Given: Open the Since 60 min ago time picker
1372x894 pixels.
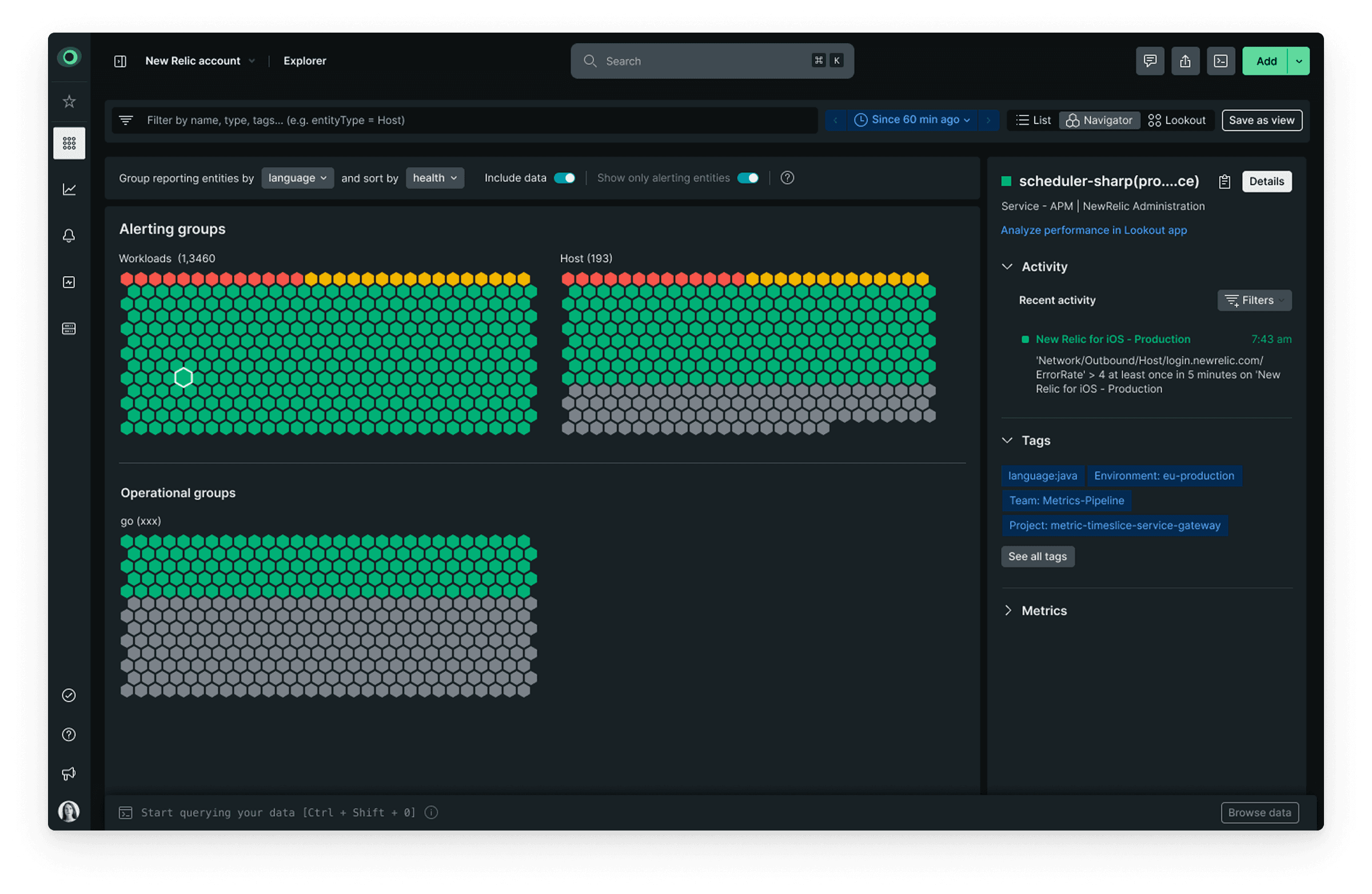Looking at the screenshot, I should 914,120.
